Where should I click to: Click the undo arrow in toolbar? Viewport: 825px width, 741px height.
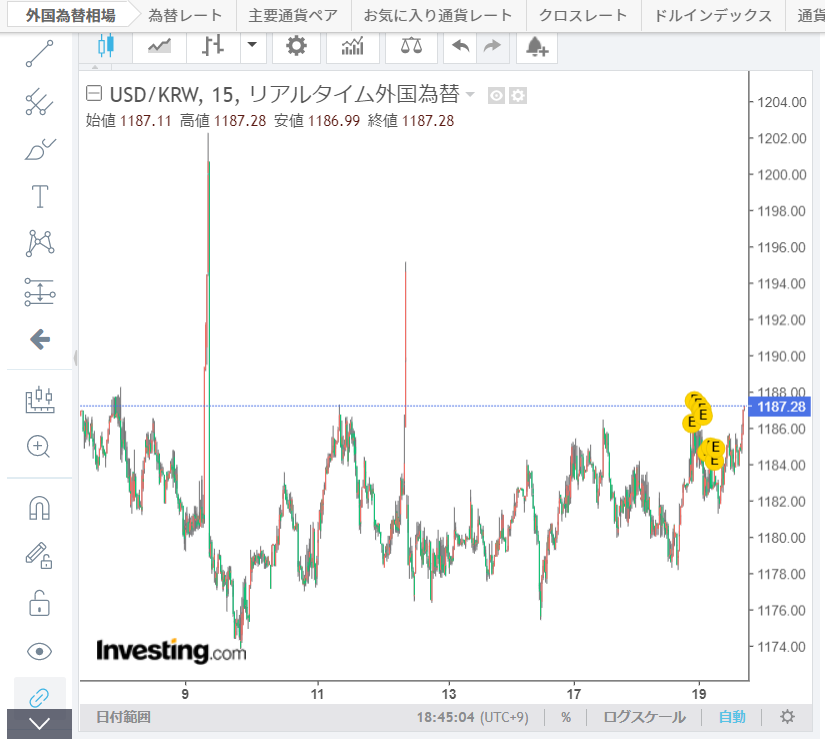(460, 46)
